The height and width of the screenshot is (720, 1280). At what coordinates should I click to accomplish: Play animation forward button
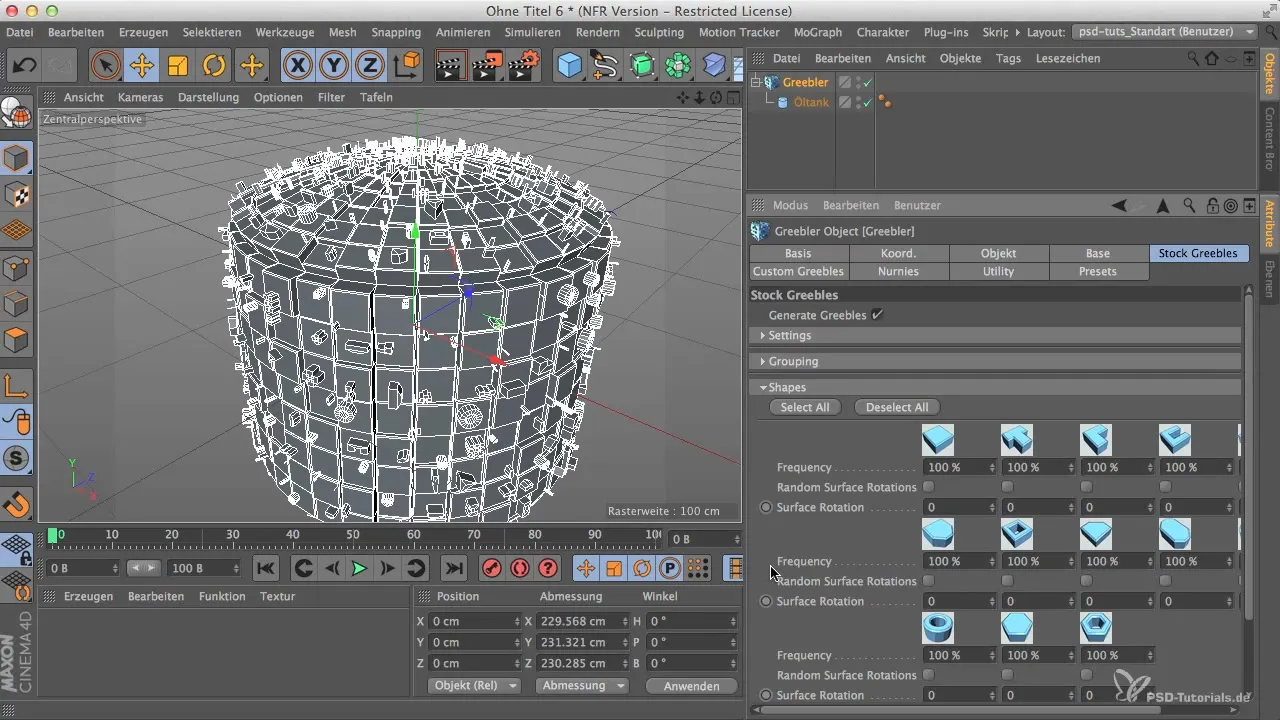point(359,568)
